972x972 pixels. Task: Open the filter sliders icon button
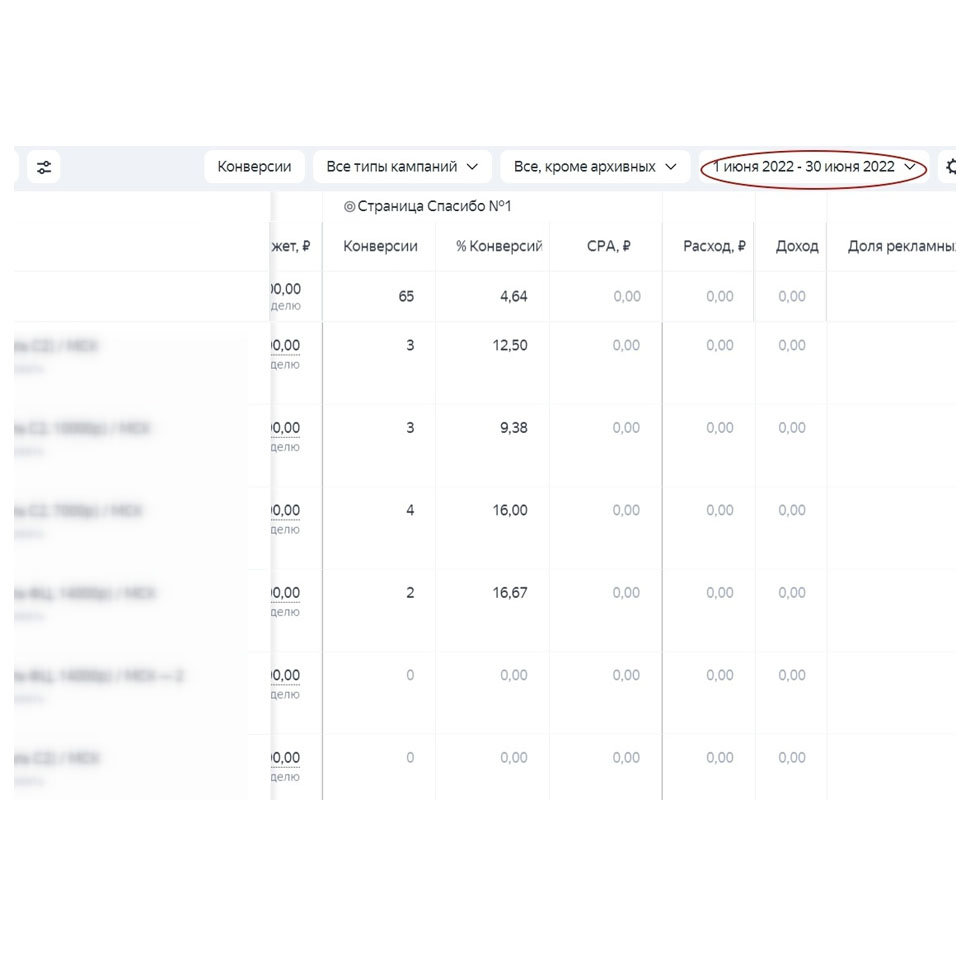(x=44, y=167)
